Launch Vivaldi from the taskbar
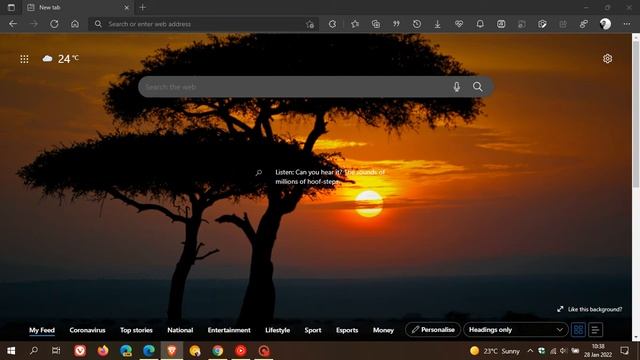The width and height of the screenshot is (640, 360). (x=80, y=351)
